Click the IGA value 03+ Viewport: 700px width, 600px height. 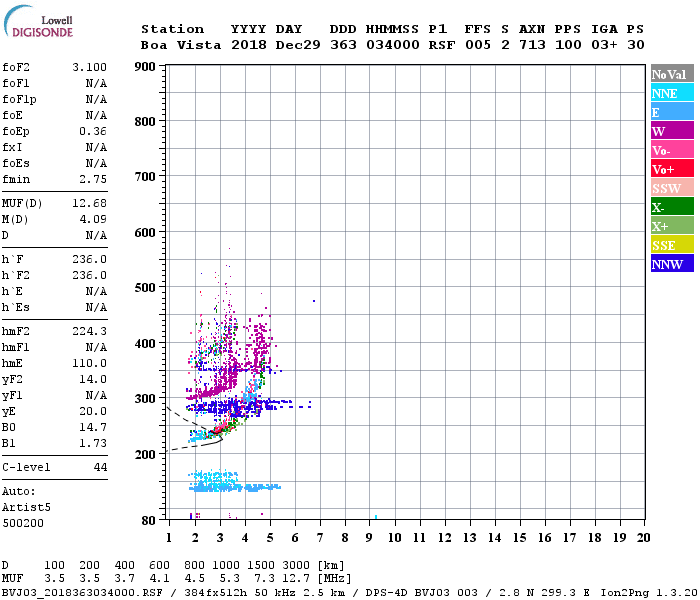[x=604, y=45]
